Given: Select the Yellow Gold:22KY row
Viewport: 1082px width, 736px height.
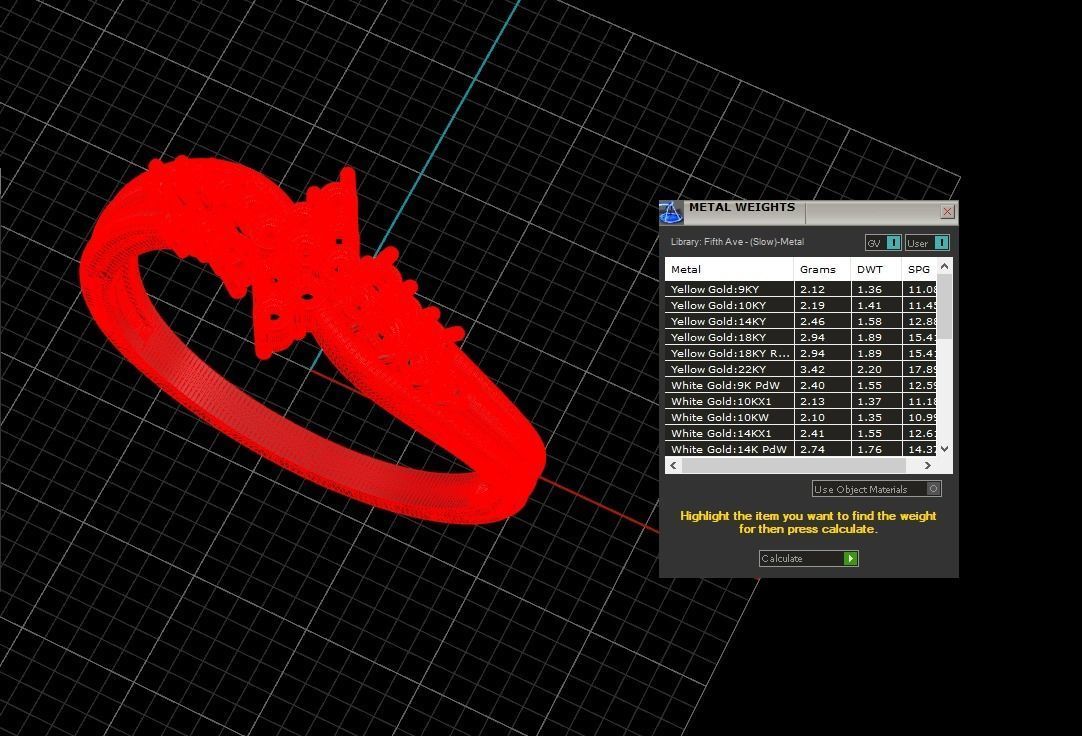Looking at the screenshot, I should pos(801,369).
